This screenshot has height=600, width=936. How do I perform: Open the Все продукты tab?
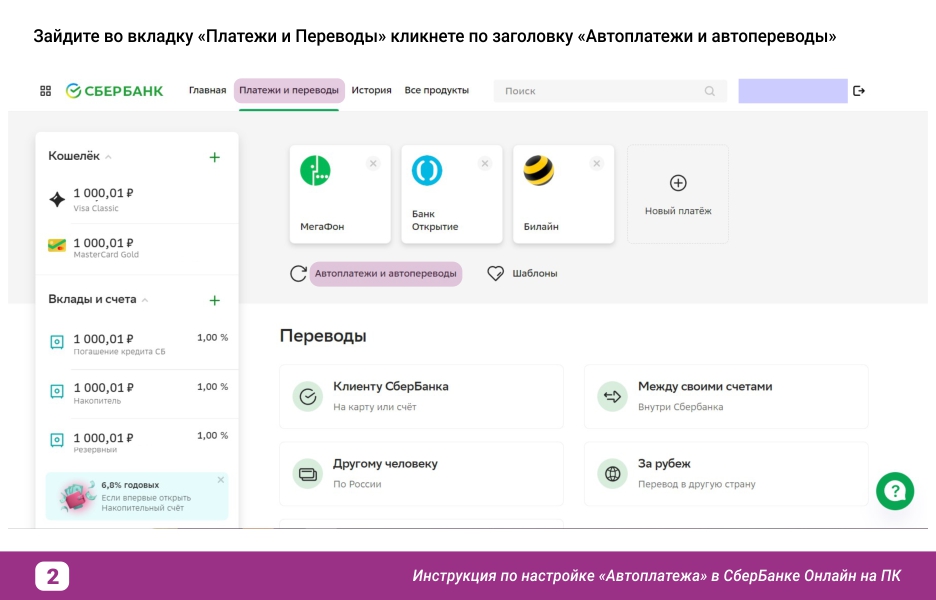(437, 91)
